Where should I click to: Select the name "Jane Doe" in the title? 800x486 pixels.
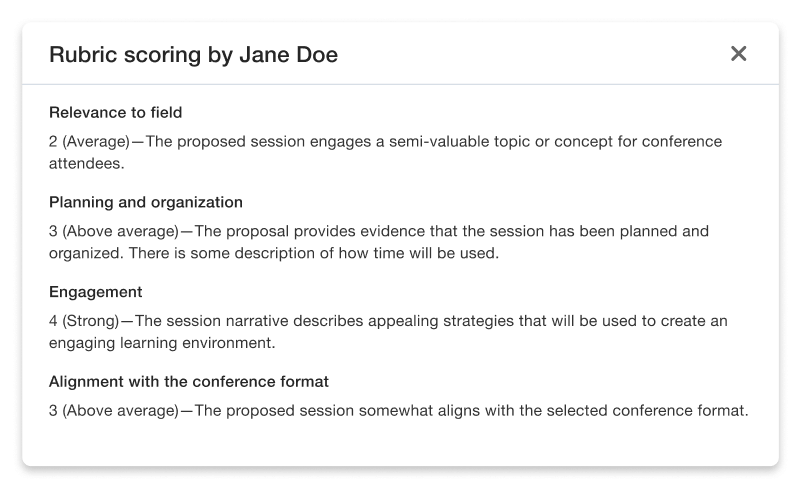coord(289,55)
